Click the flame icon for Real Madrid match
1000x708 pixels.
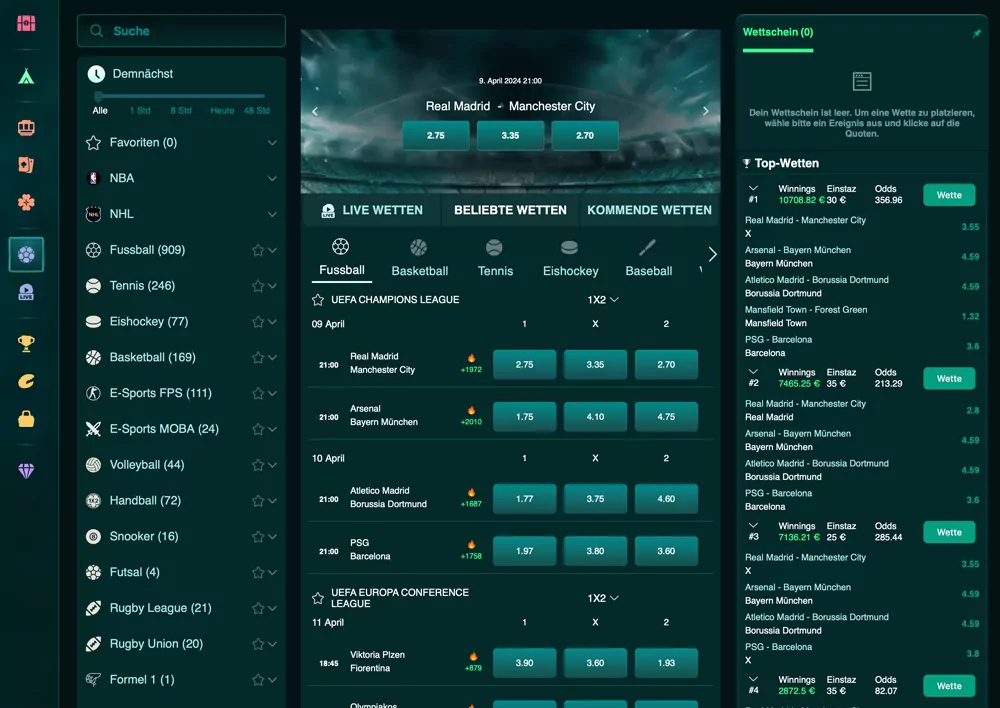tap(471, 358)
